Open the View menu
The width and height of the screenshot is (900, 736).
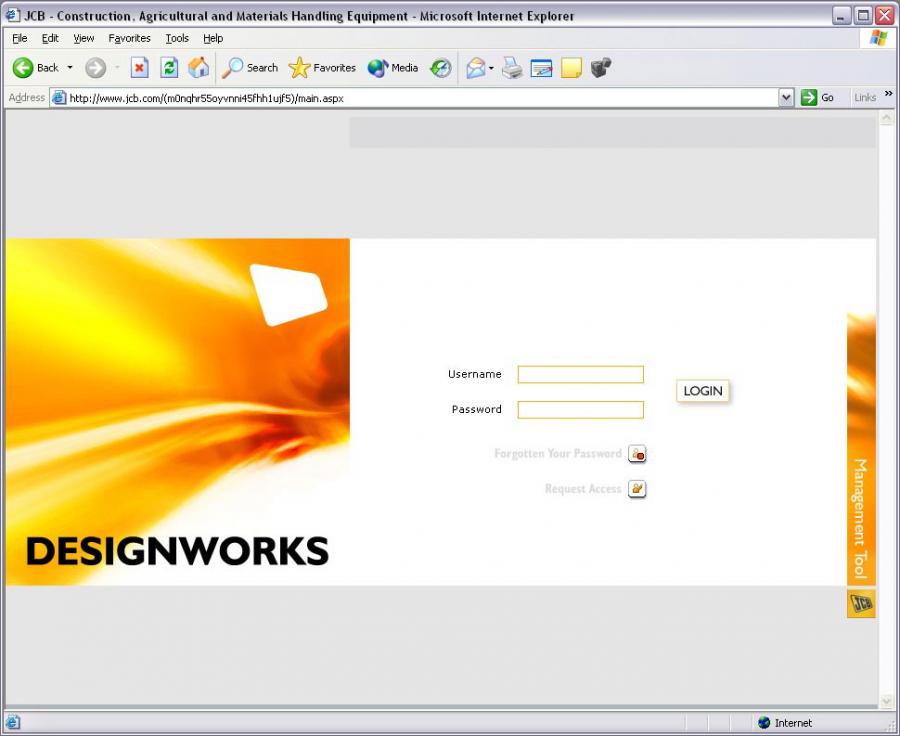pyautogui.click(x=83, y=38)
